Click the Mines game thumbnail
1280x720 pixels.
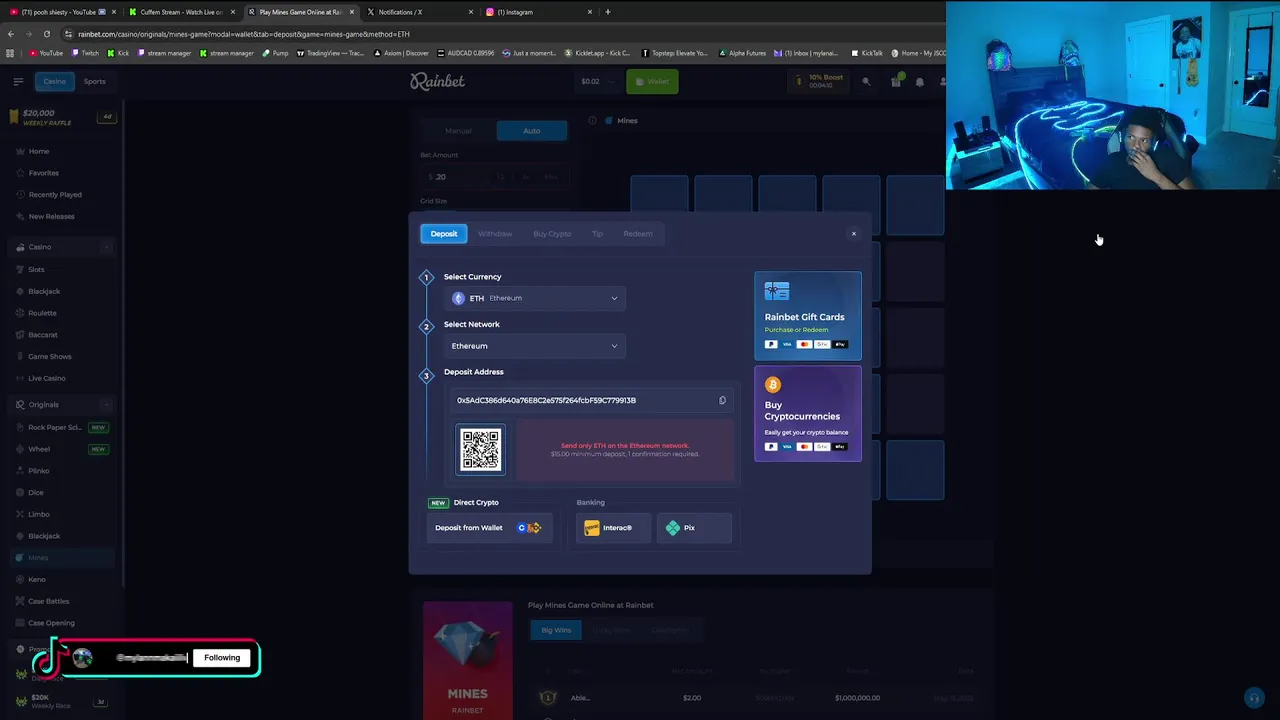coord(467,660)
